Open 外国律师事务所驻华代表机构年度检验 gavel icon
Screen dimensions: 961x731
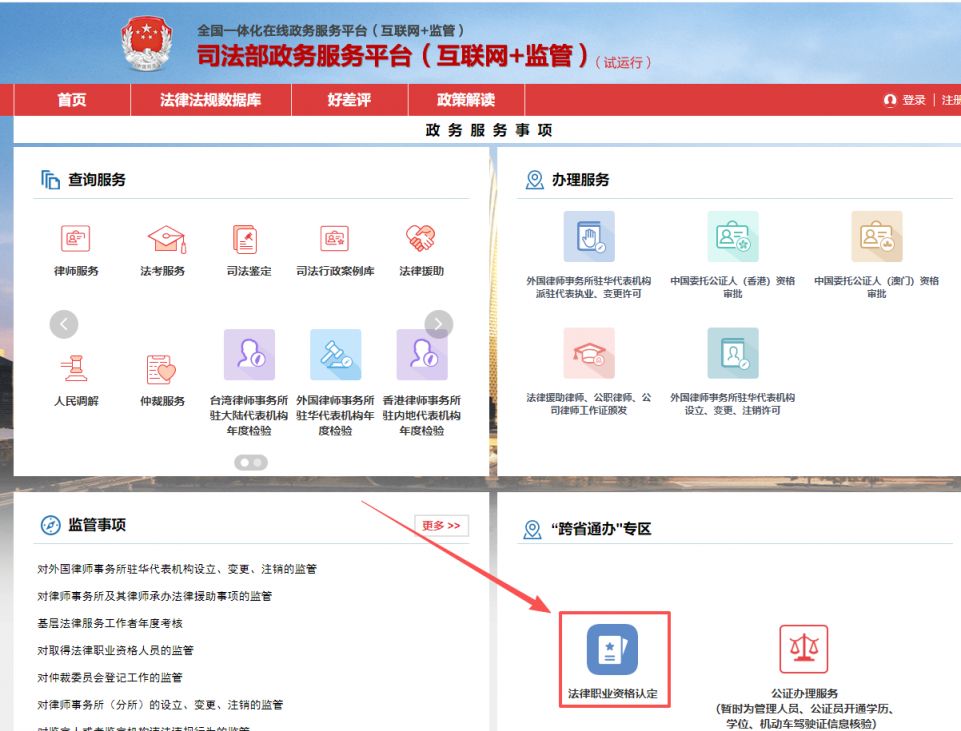[x=336, y=355]
